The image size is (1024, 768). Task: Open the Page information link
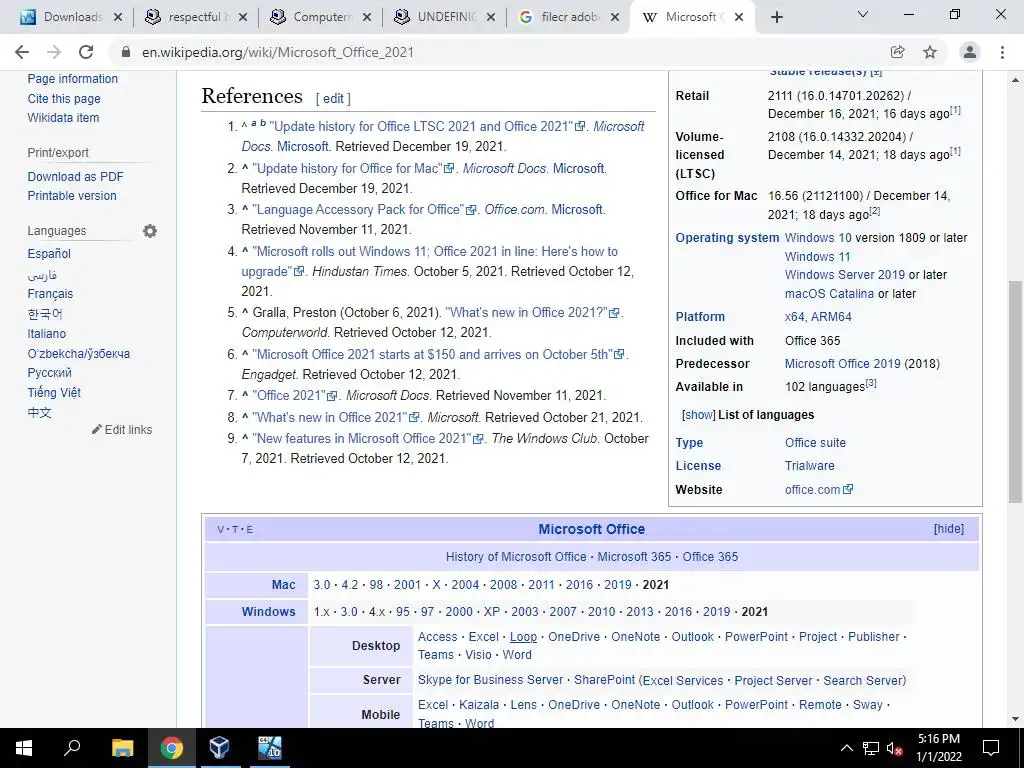pos(72,78)
